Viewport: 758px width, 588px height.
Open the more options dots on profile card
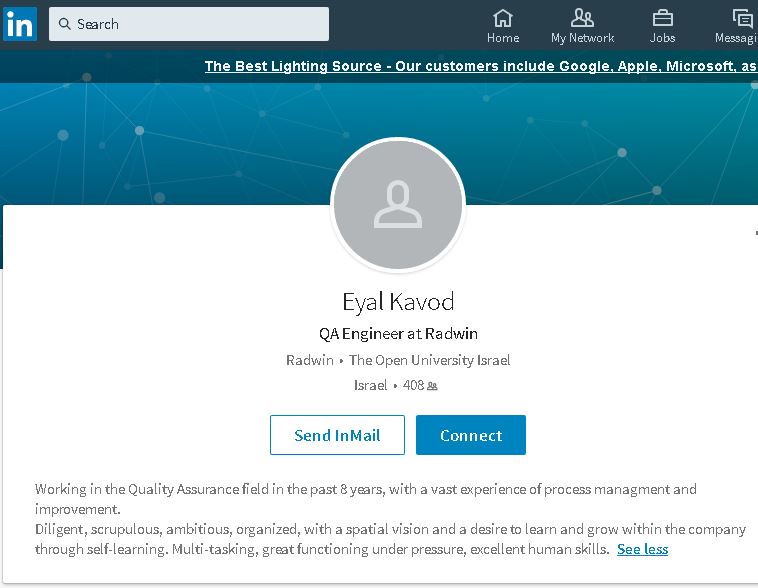[754, 232]
